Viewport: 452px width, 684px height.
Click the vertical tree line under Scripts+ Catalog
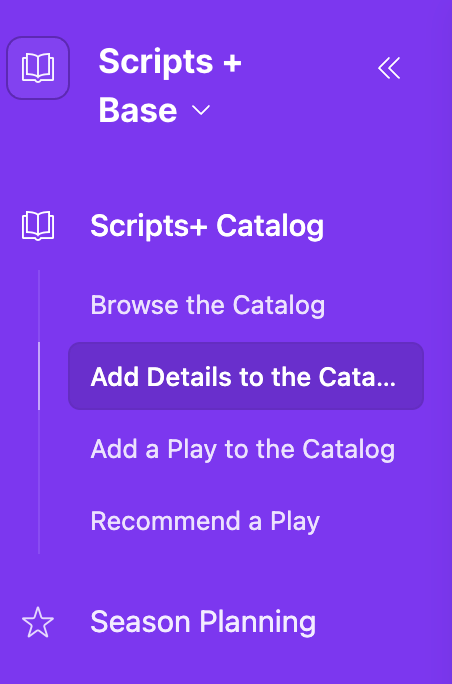coord(39,482)
